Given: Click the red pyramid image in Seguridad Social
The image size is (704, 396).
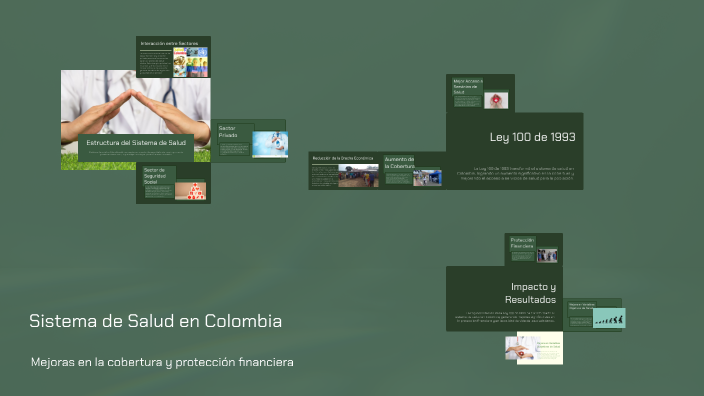Looking at the screenshot, I should 190,191.
